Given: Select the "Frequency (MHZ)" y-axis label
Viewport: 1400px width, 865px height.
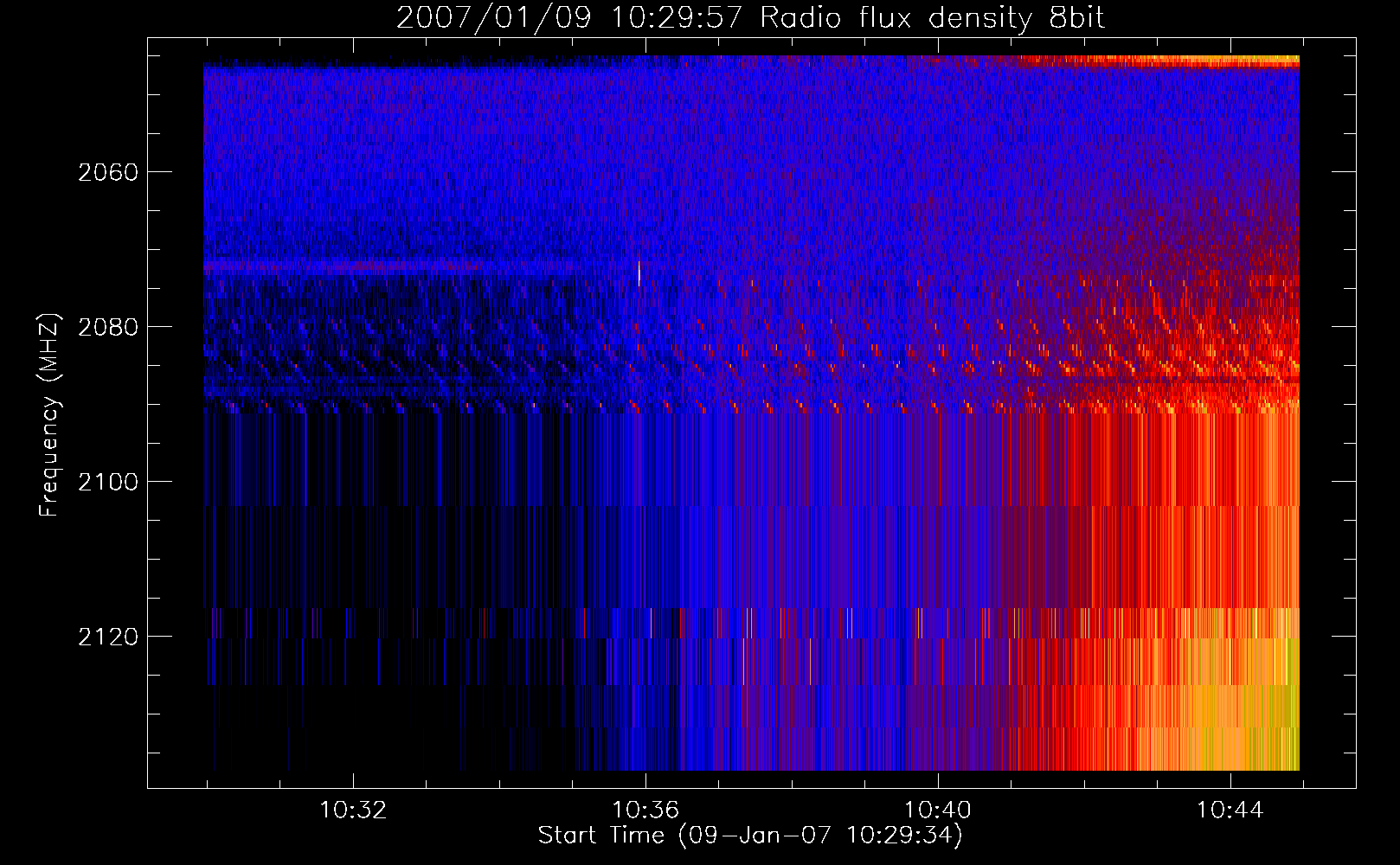Looking at the screenshot, I should [x=49, y=415].
